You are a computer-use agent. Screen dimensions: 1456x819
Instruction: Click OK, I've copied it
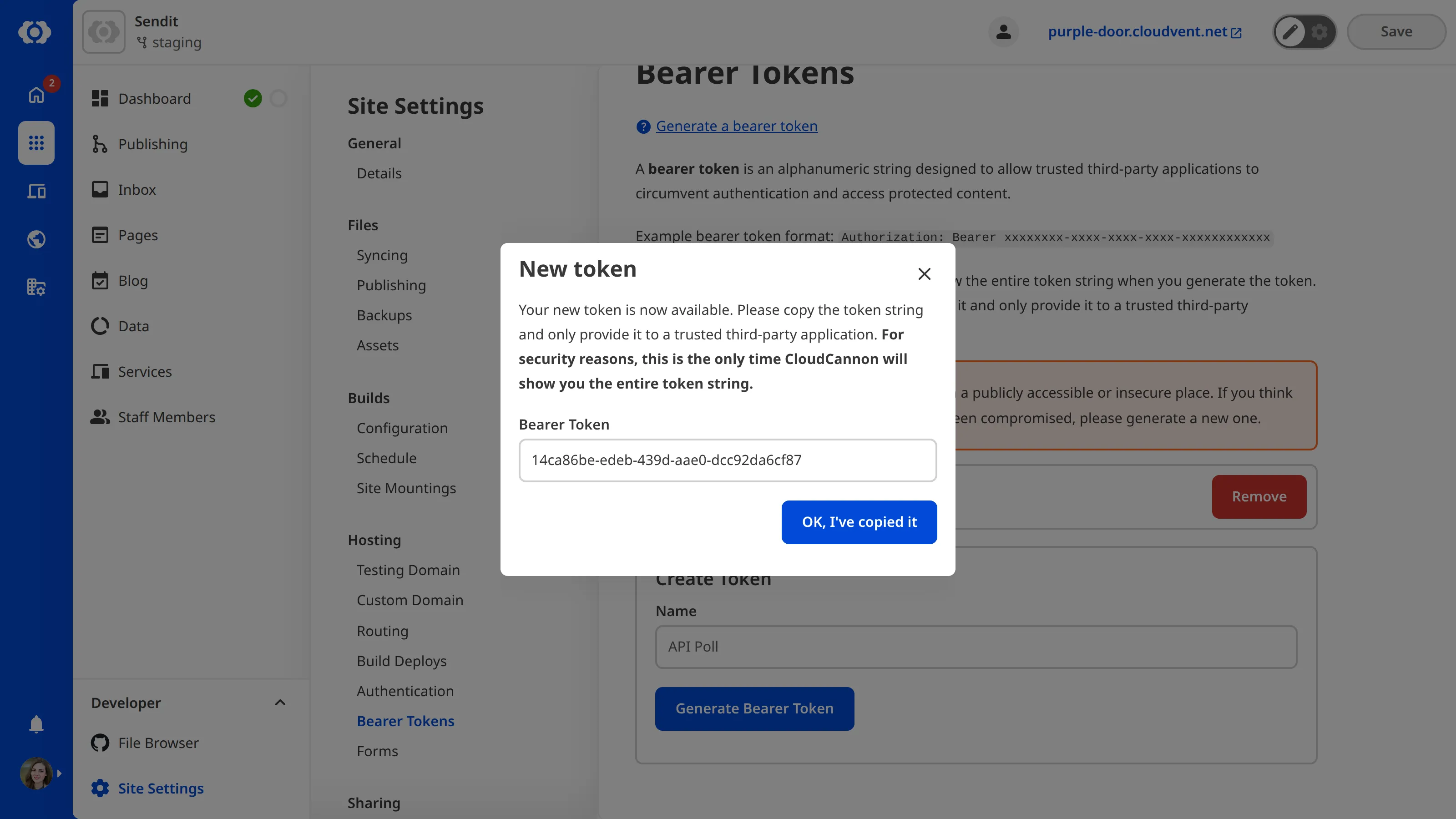click(859, 522)
